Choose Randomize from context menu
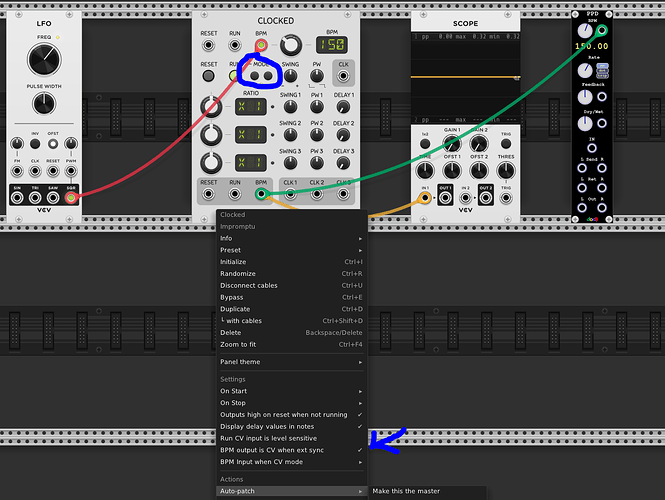Screen dimensions: 665x500 (291, 274)
